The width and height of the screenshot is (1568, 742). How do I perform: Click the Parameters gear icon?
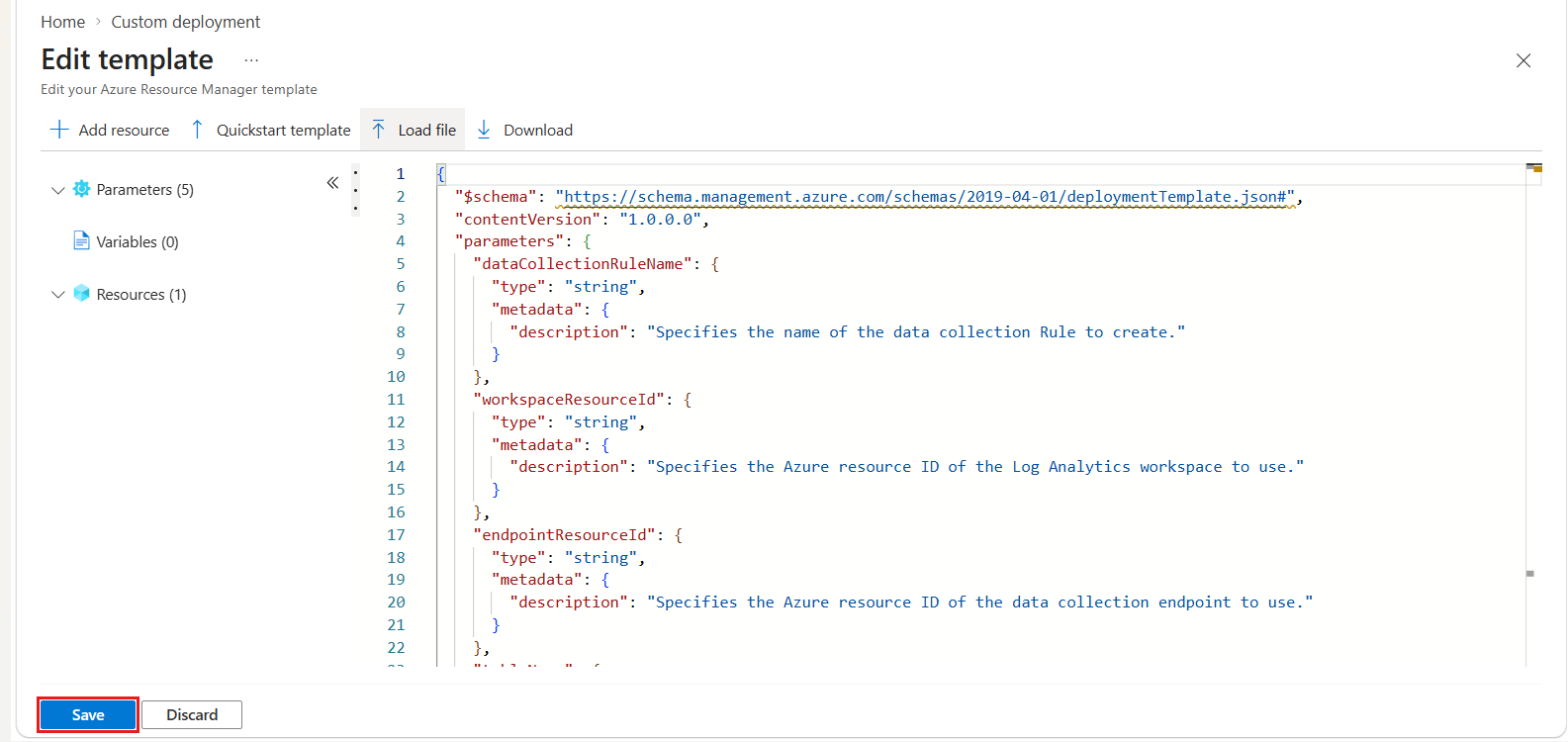click(x=81, y=189)
